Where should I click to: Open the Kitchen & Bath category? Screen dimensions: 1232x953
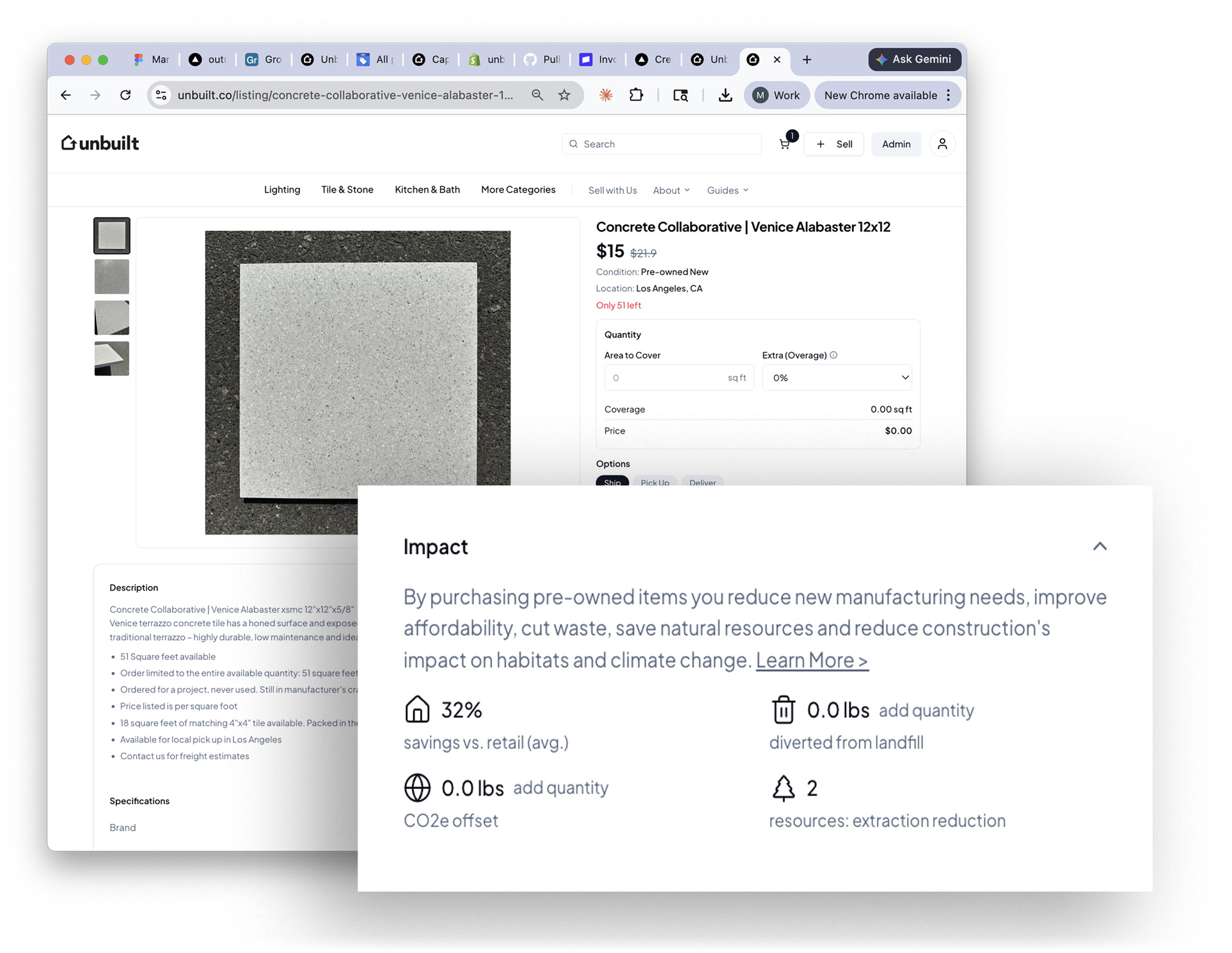tap(427, 190)
